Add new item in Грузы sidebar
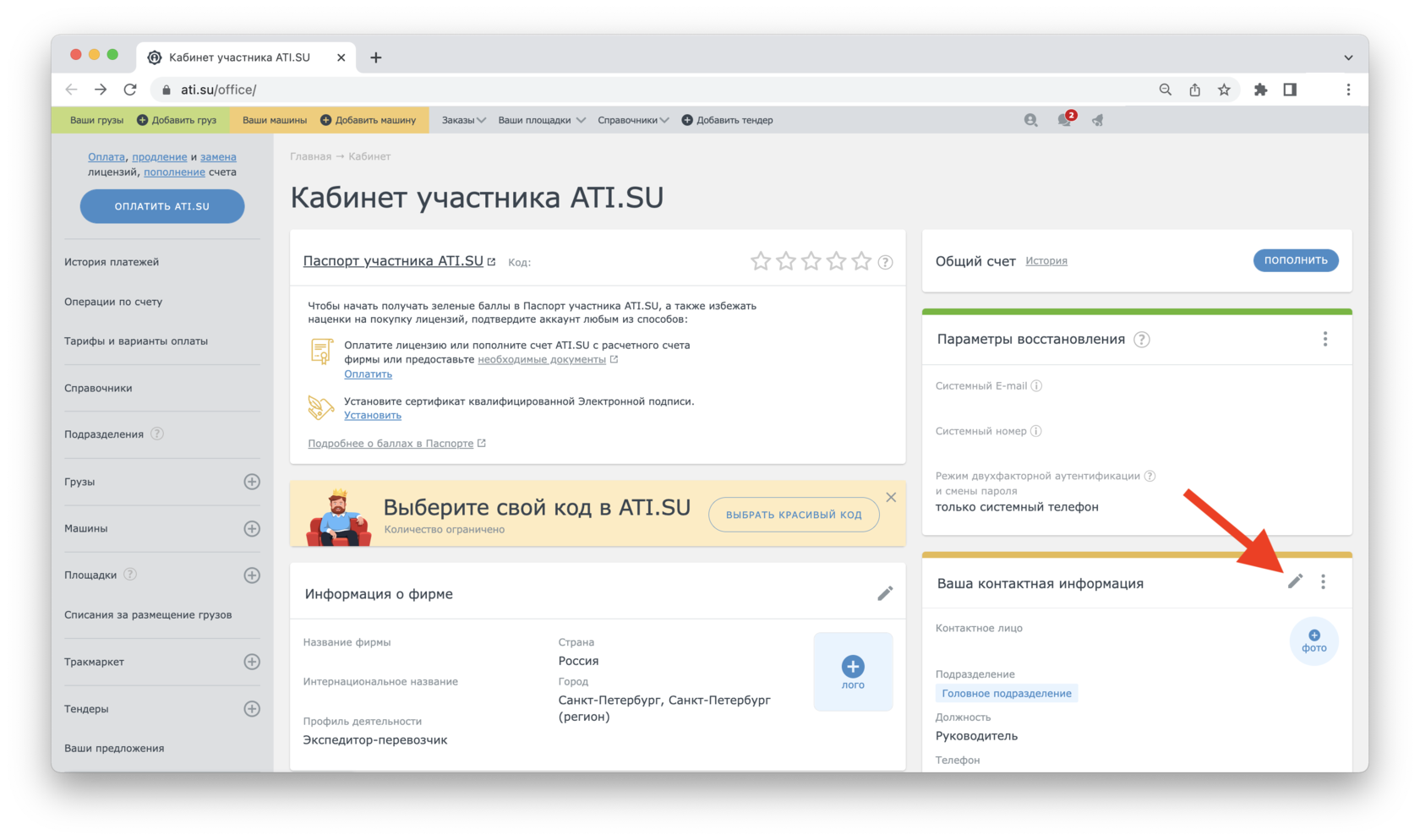This screenshot has width=1420, height=840. coord(252,482)
